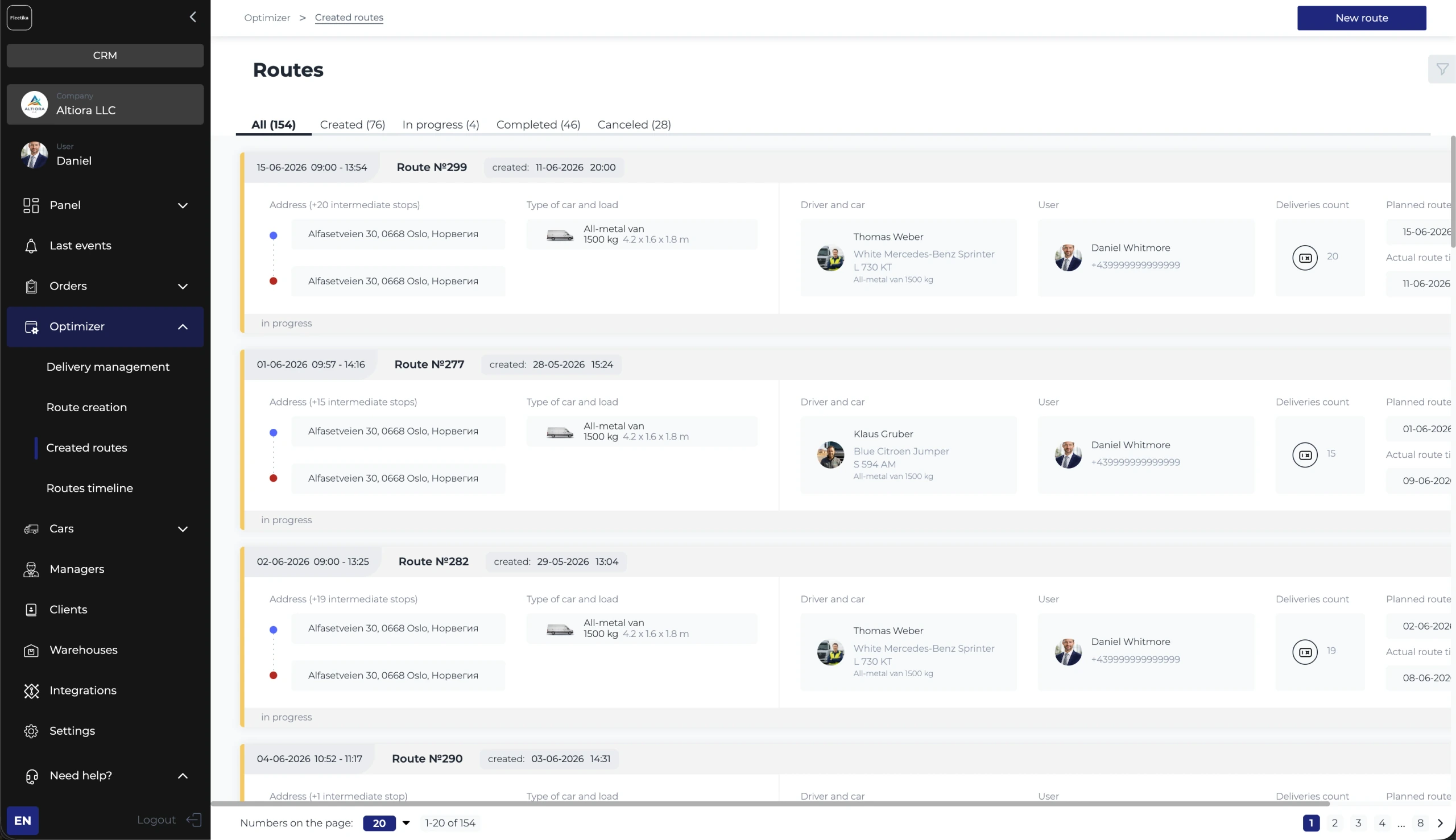1456x840 pixels.
Task: Collapse the sidebar with the left arrow
Action: click(x=193, y=17)
